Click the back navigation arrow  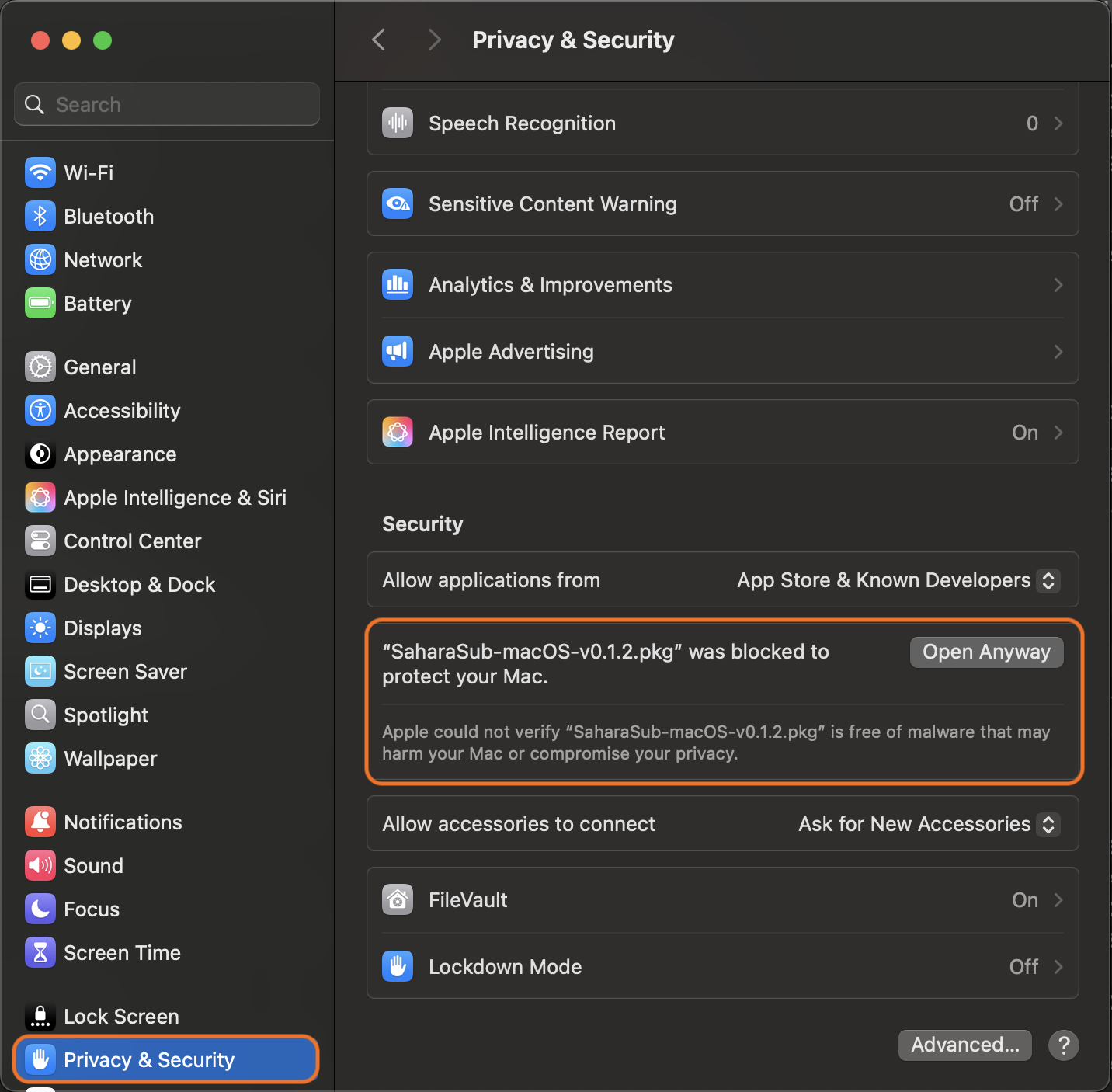click(x=378, y=39)
